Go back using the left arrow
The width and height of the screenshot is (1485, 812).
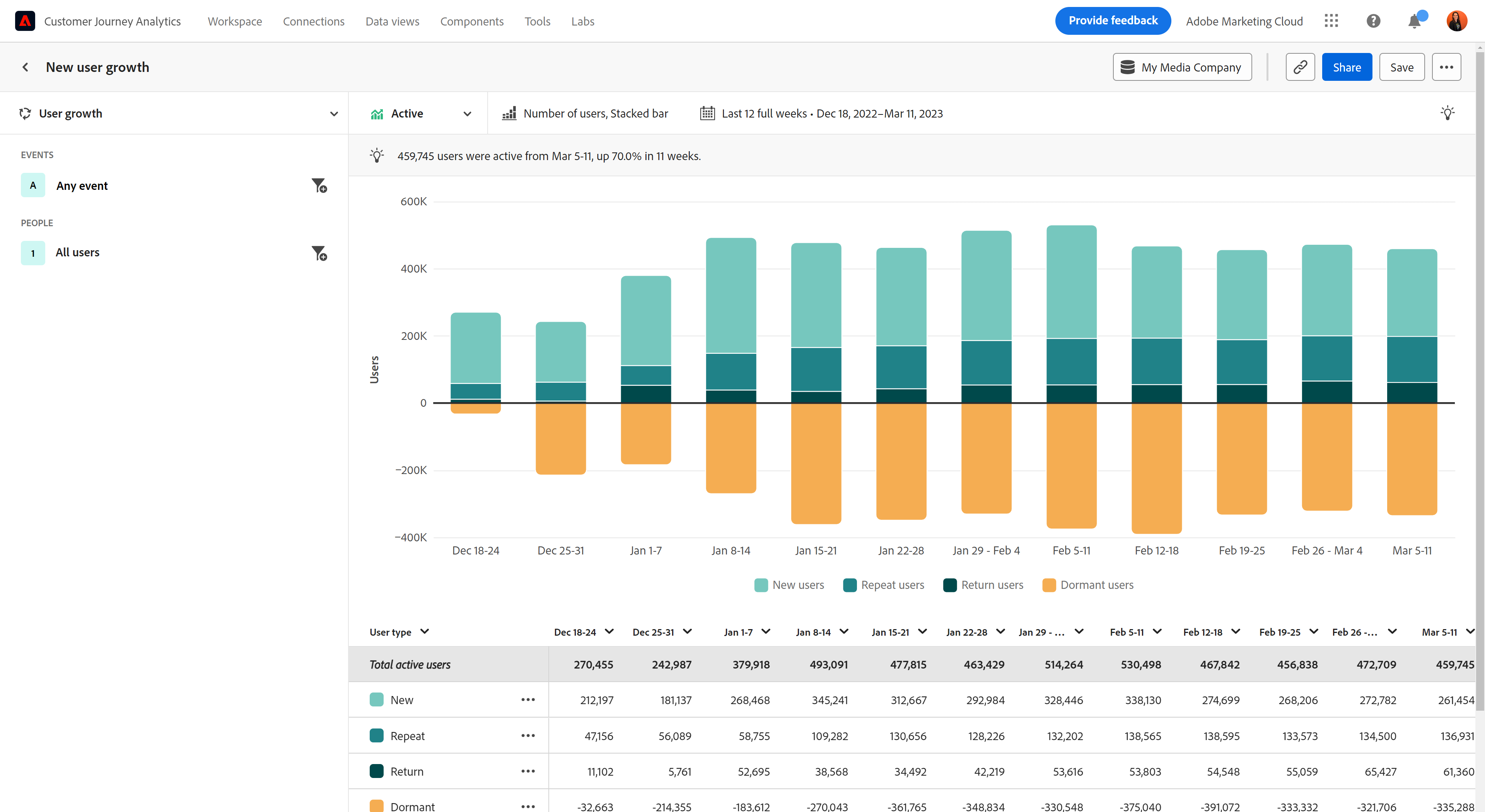tap(26, 67)
